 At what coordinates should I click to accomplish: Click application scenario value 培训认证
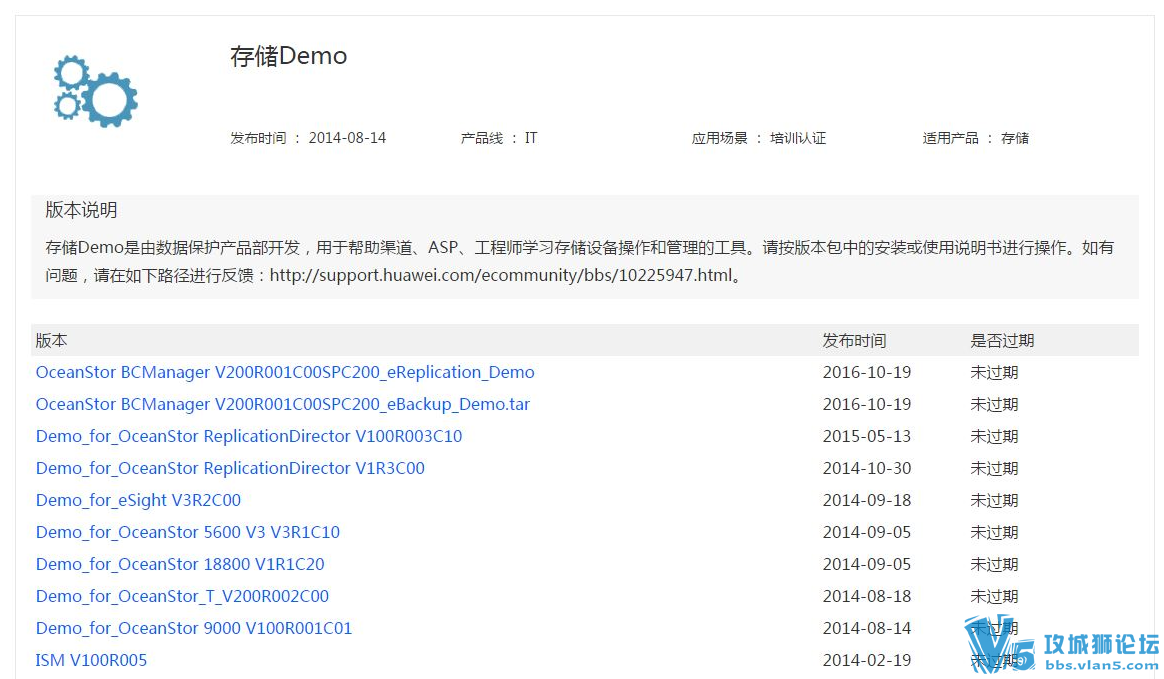tap(798, 138)
